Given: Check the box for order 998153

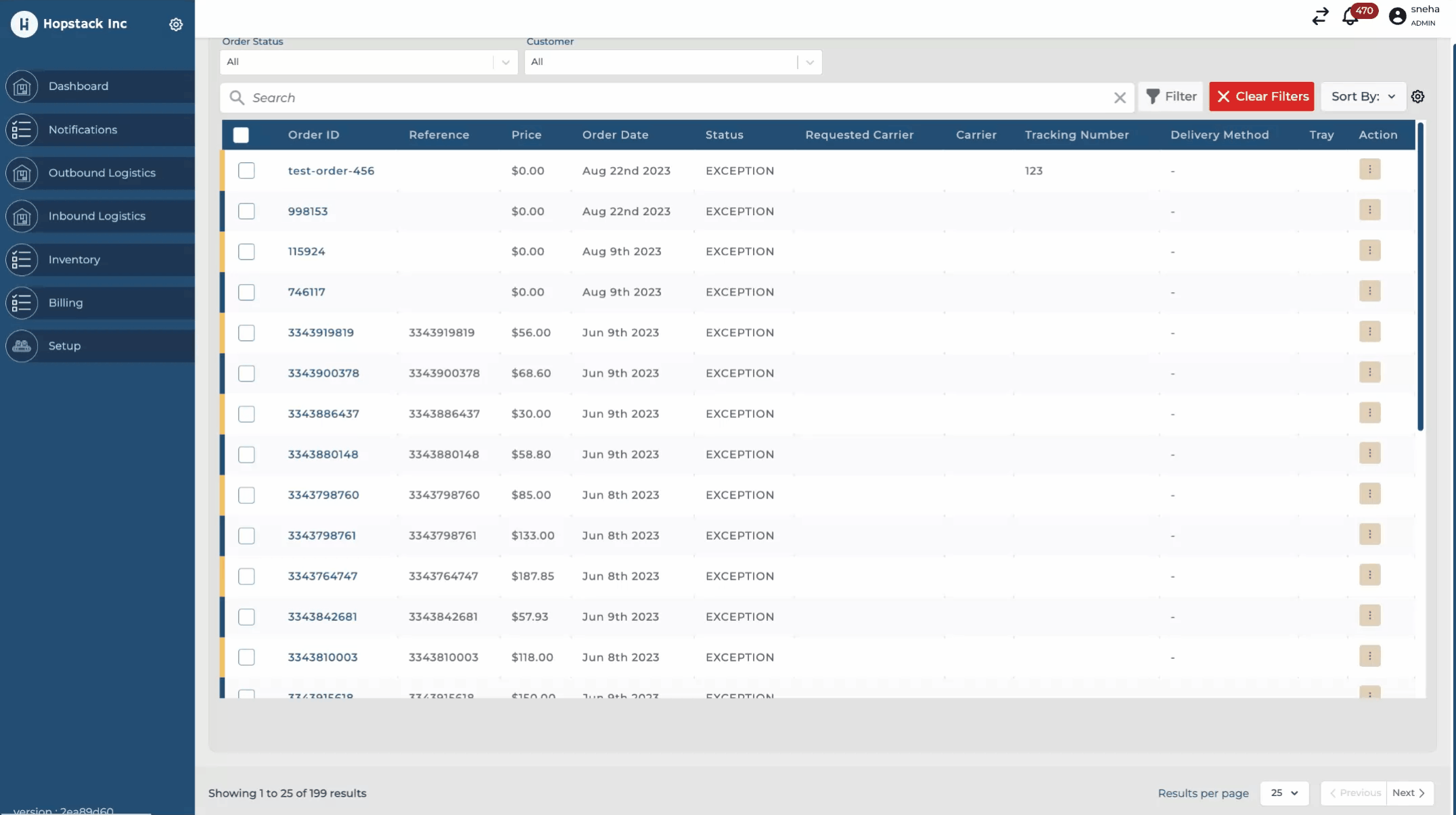Looking at the screenshot, I should coord(246,211).
